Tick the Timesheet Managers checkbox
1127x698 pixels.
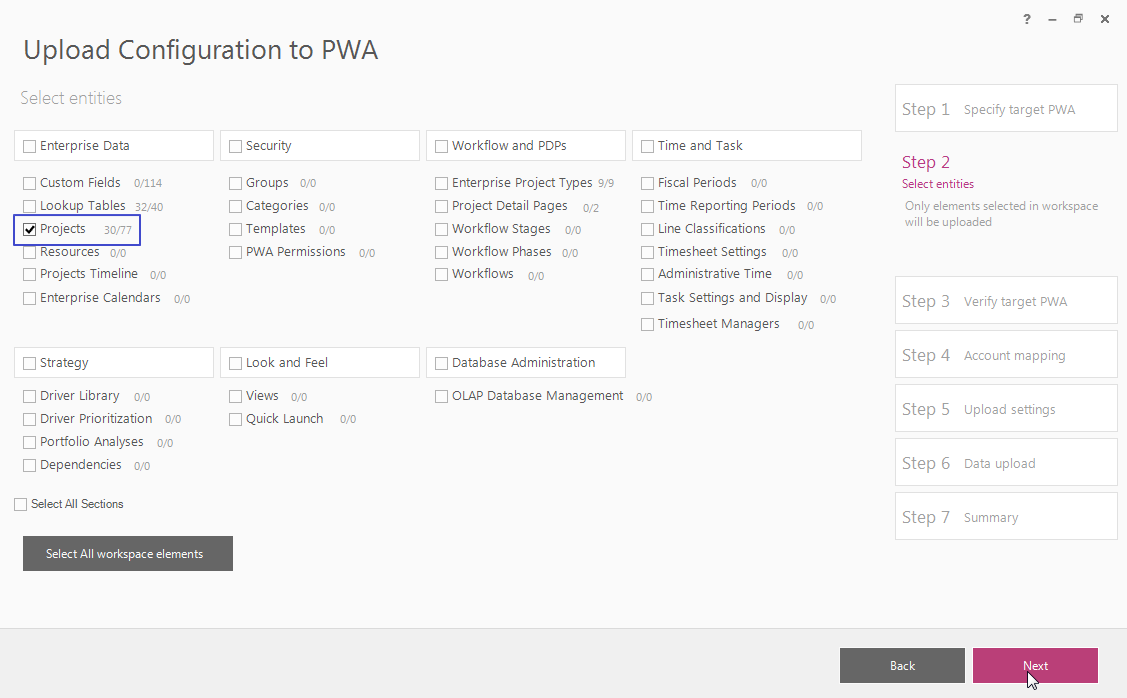(x=647, y=324)
